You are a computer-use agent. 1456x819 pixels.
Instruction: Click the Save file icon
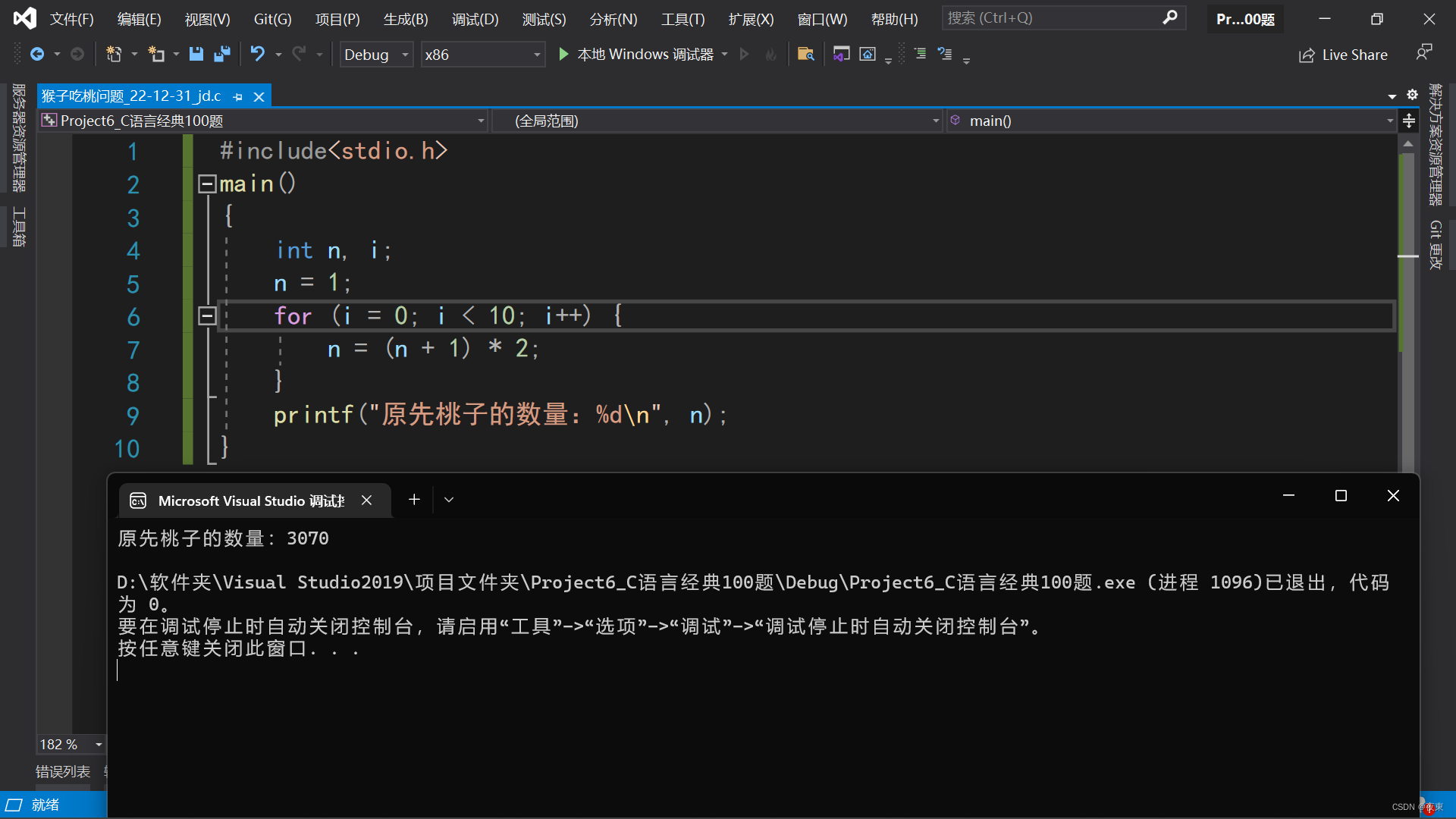[196, 54]
